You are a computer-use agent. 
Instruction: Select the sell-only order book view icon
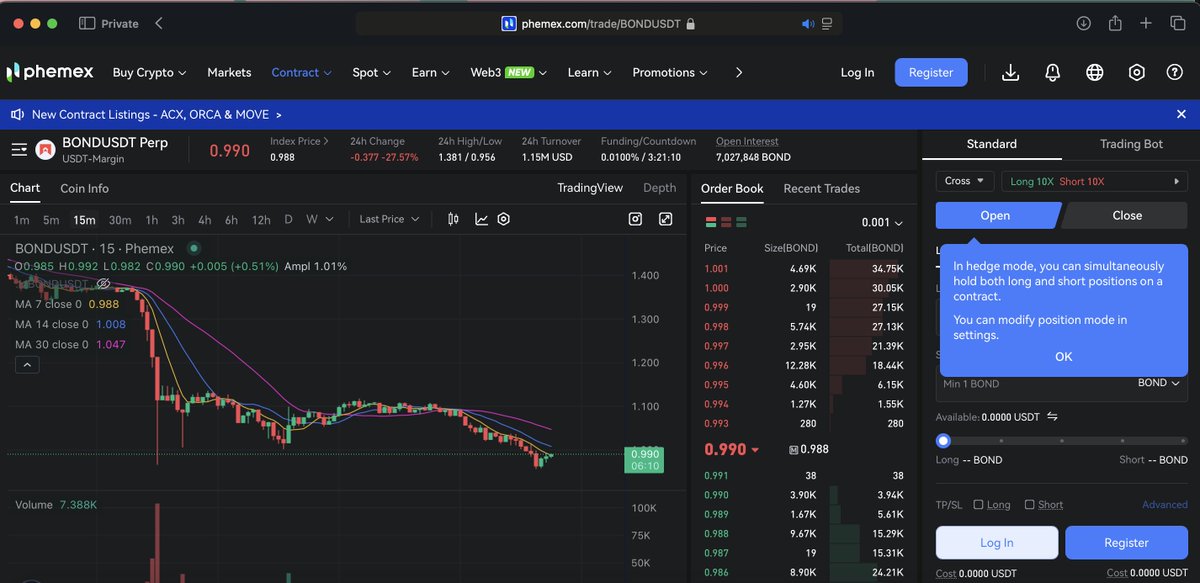727,222
